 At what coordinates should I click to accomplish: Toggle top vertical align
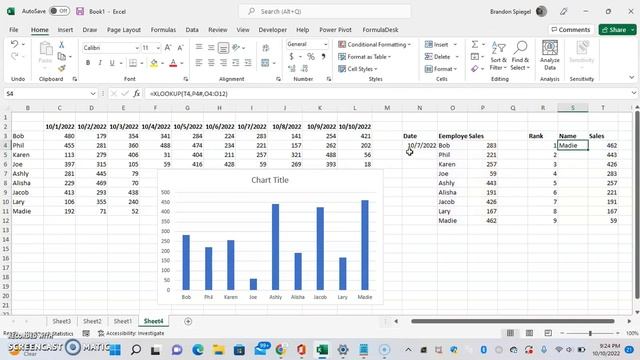pyautogui.click(x=199, y=48)
